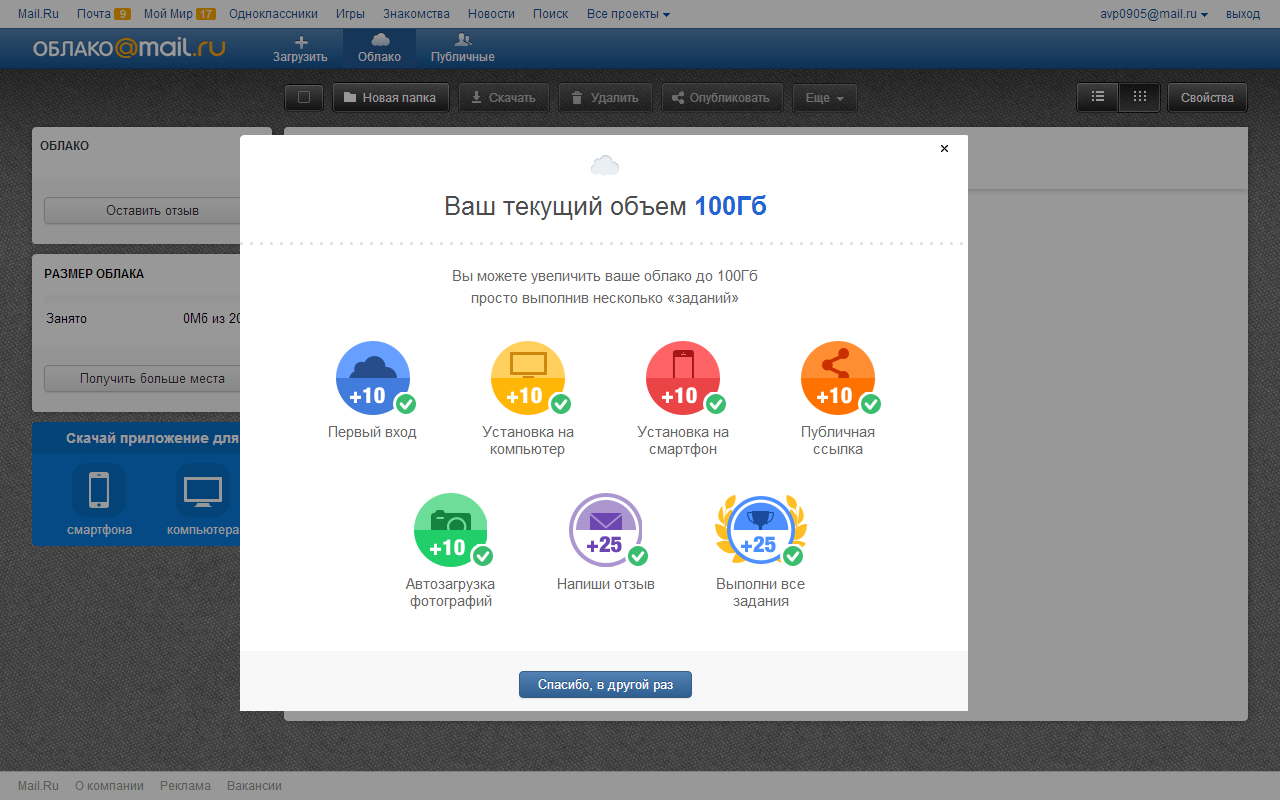
Task: Open Поиск link
Action: [550, 14]
